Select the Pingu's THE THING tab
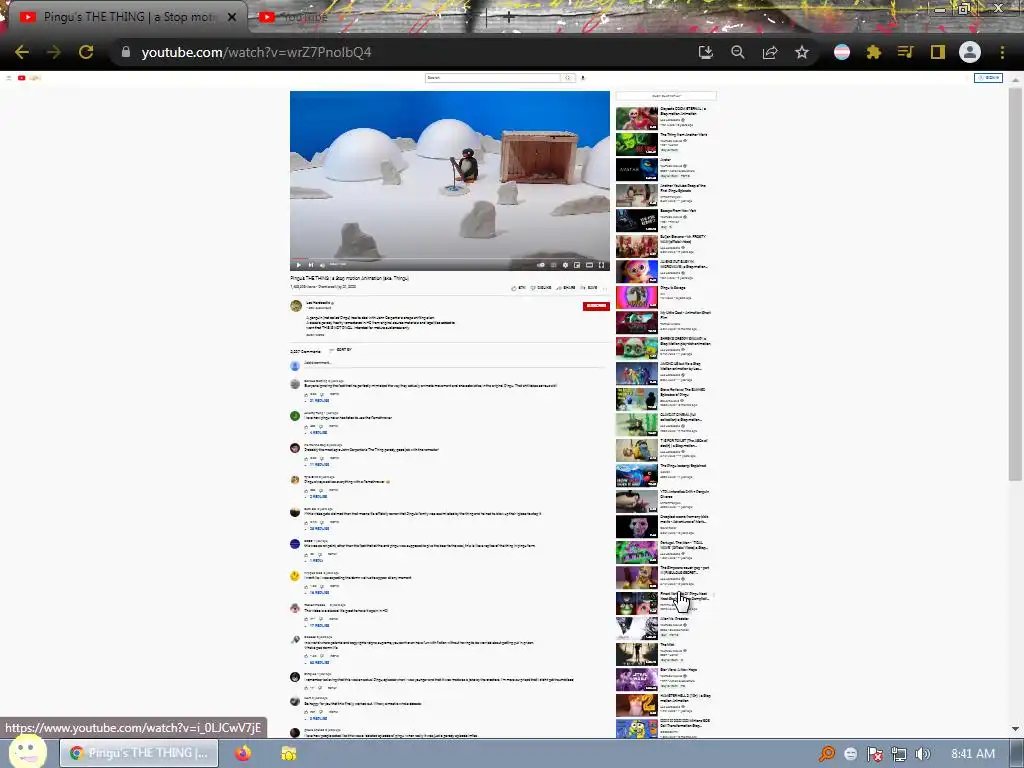The image size is (1024, 768). (124, 17)
